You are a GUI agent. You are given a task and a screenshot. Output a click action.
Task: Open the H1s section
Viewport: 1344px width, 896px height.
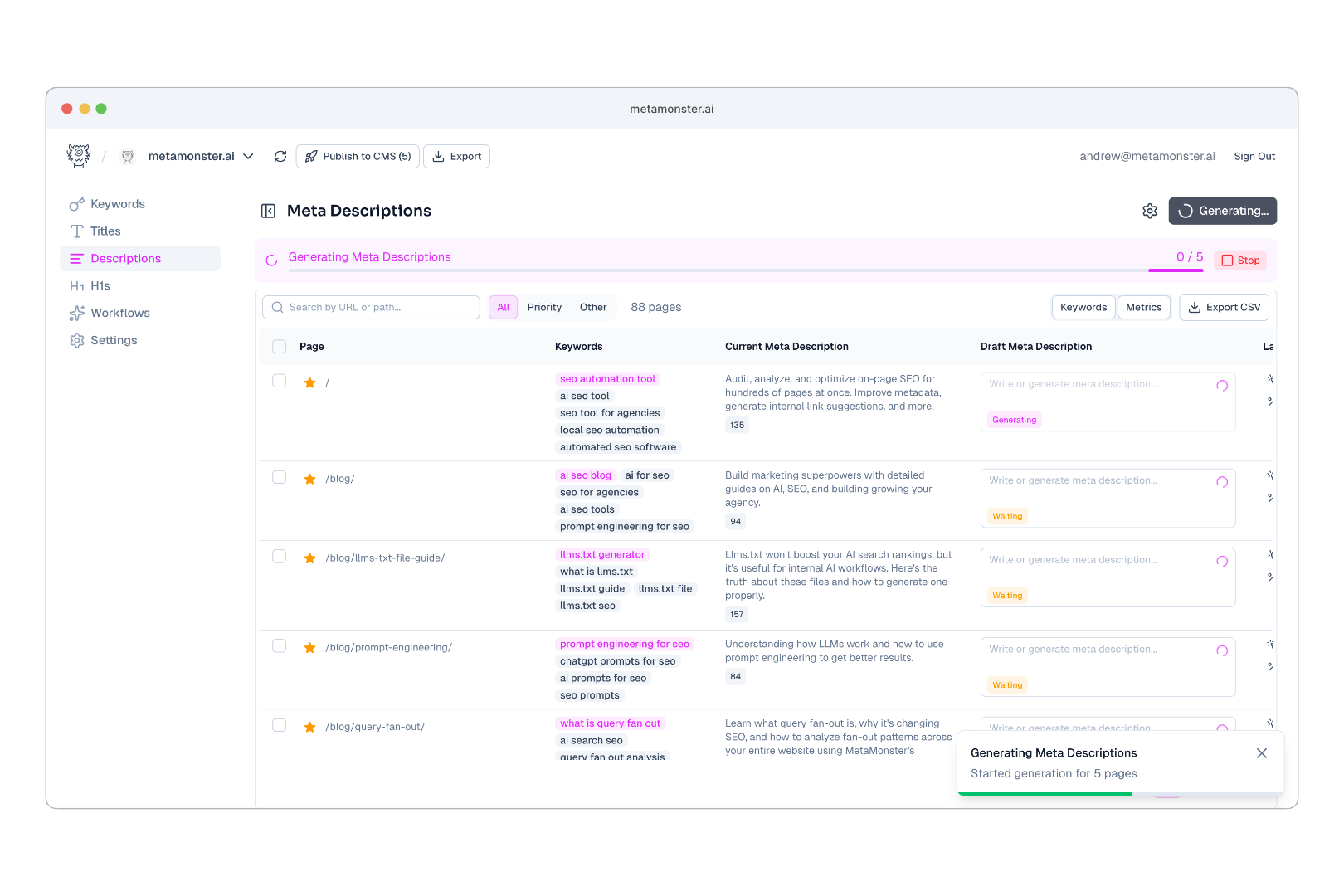pos(101,285)
